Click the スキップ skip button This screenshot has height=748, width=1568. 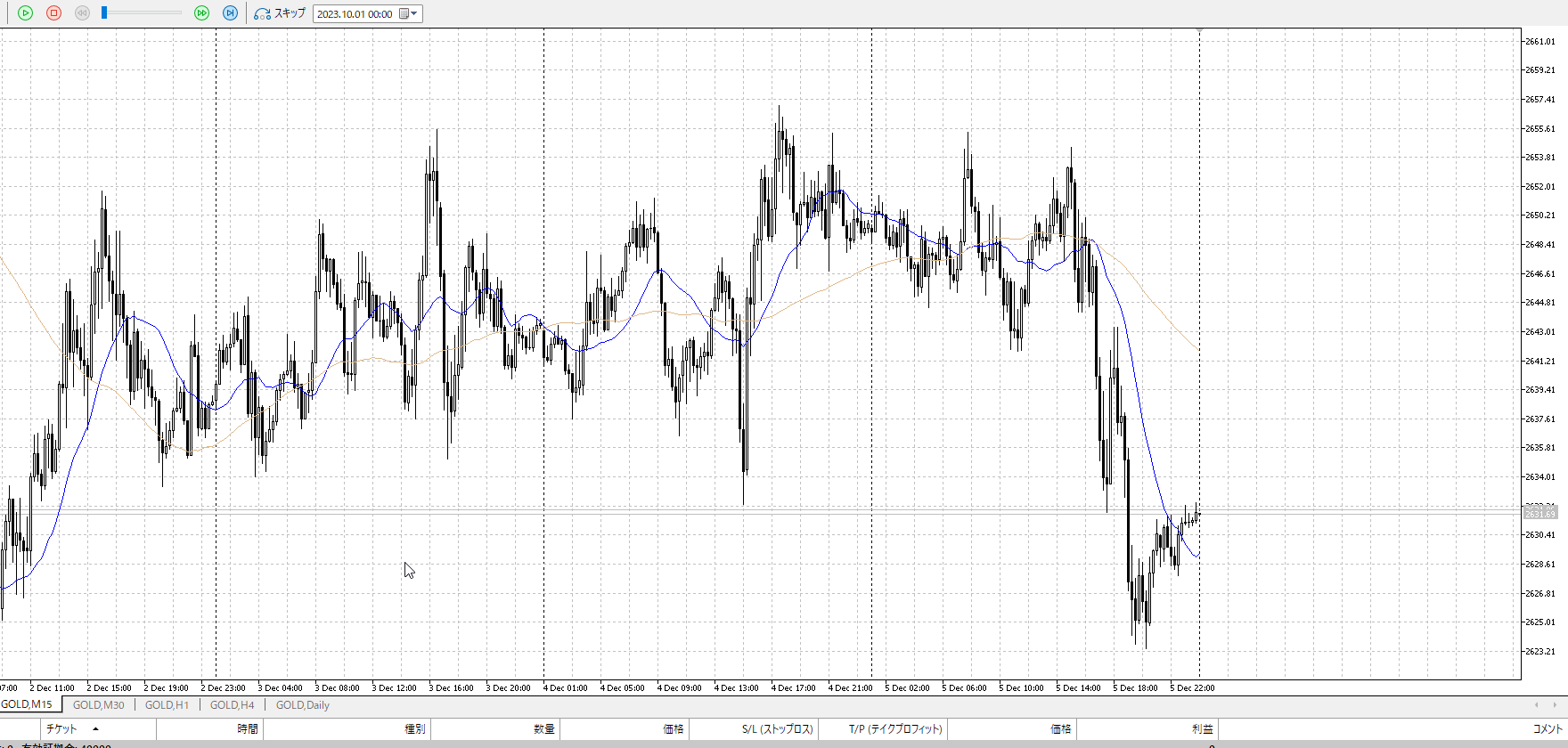(280, 13)
